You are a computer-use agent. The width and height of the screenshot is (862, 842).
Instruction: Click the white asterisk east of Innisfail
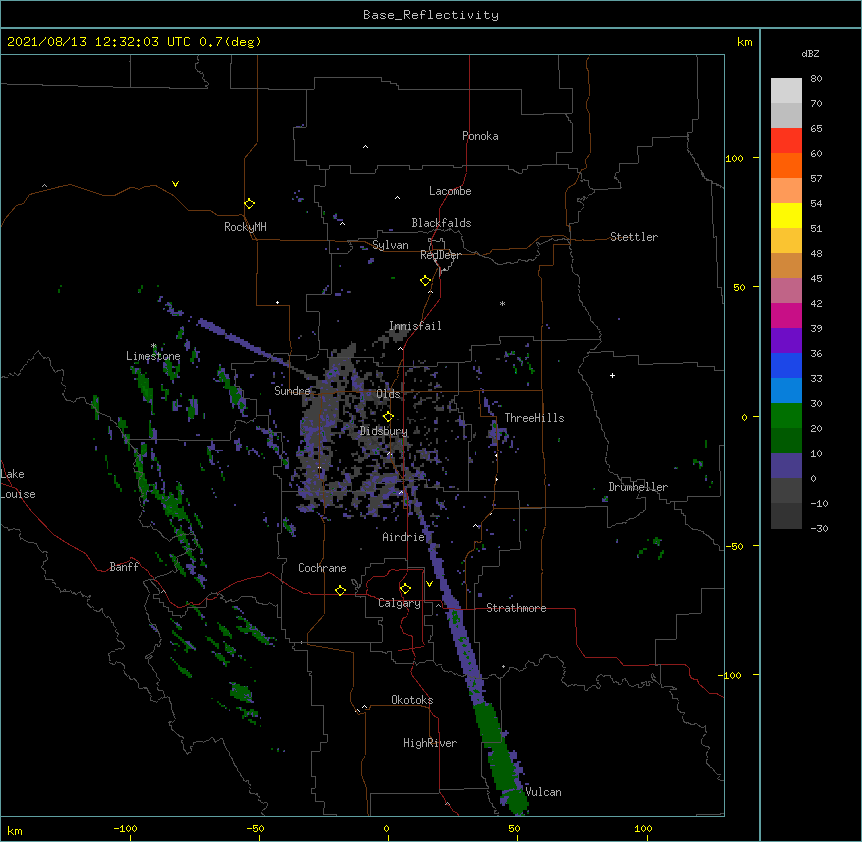point(502,303)
